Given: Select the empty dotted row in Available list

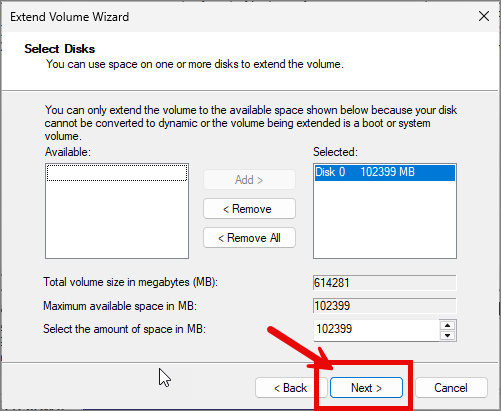Looking at the screenshot, I should [117, 173].
